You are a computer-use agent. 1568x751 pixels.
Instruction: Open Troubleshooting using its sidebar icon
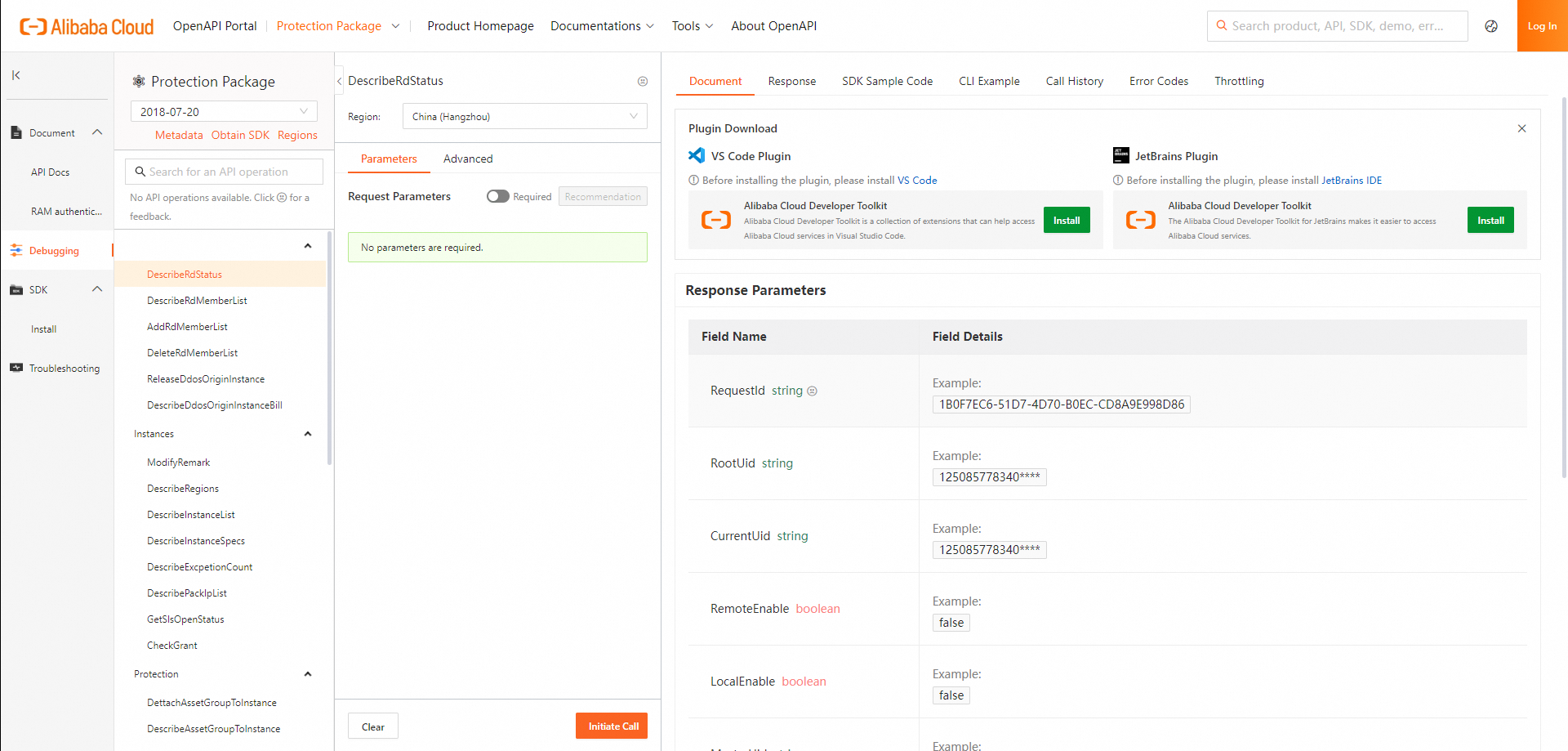(x=16, y=367)
